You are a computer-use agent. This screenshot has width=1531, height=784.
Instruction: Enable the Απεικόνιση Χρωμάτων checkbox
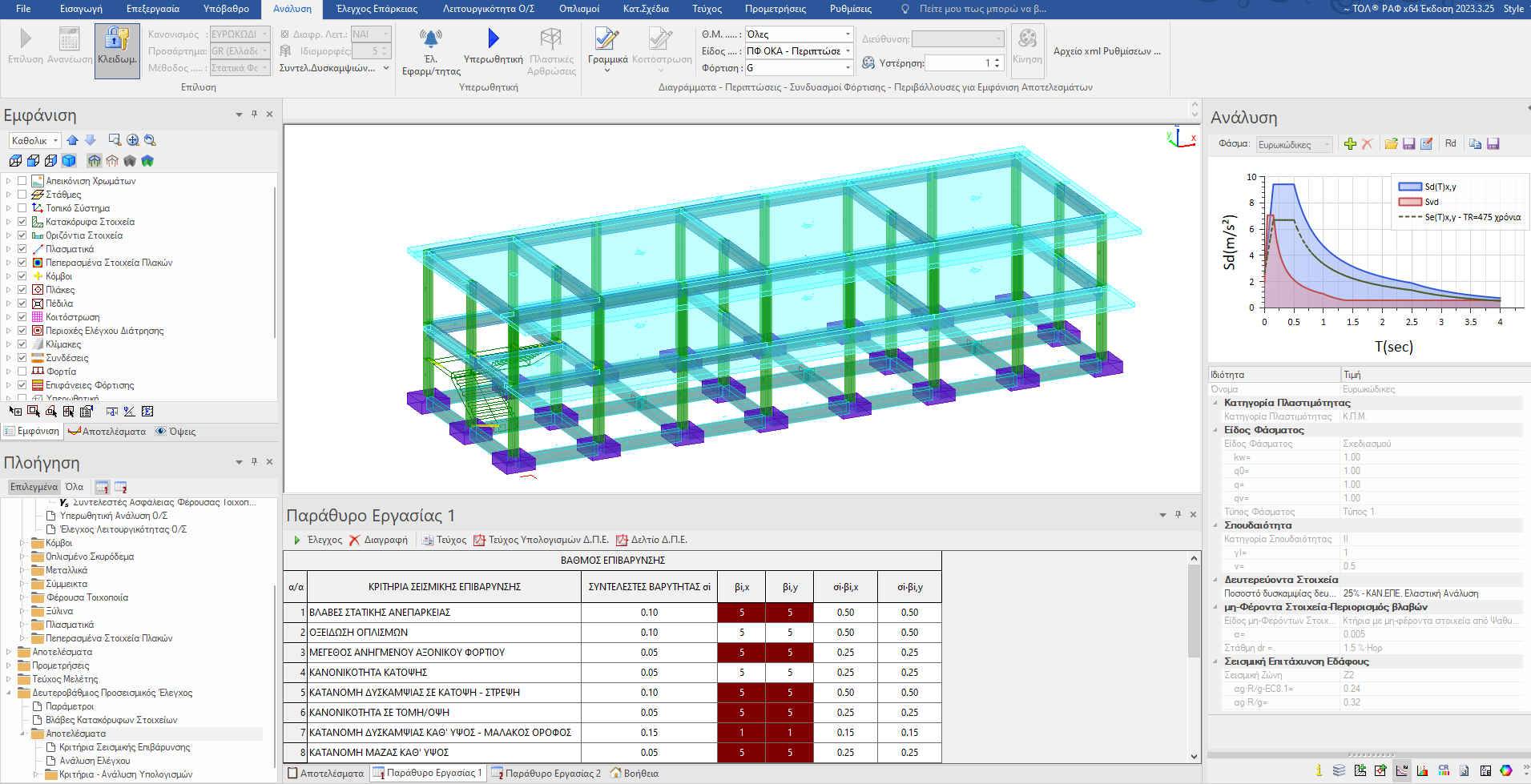coord(22,181)
